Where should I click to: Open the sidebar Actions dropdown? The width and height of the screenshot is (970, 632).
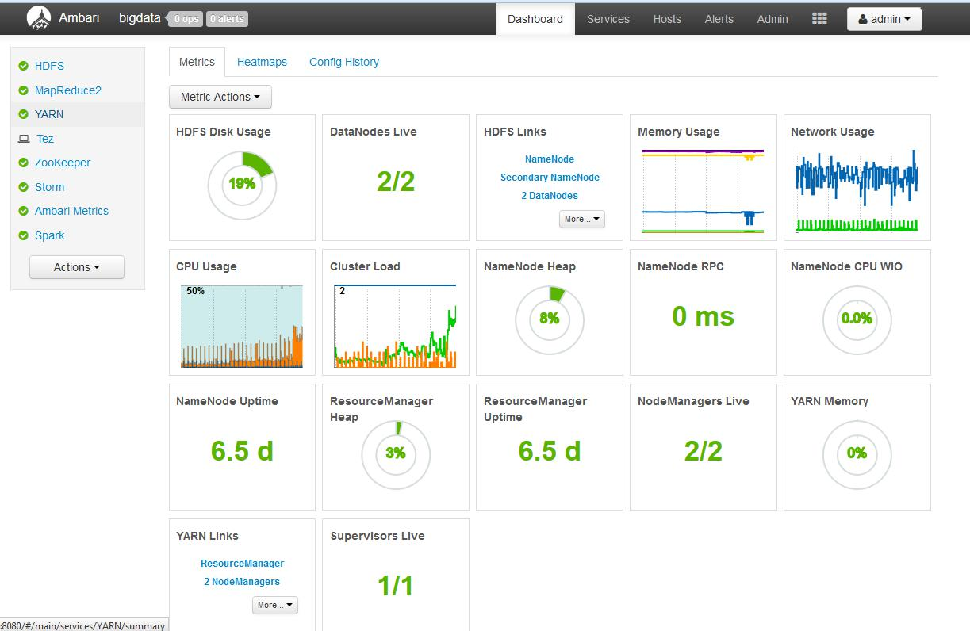(77, 267)
